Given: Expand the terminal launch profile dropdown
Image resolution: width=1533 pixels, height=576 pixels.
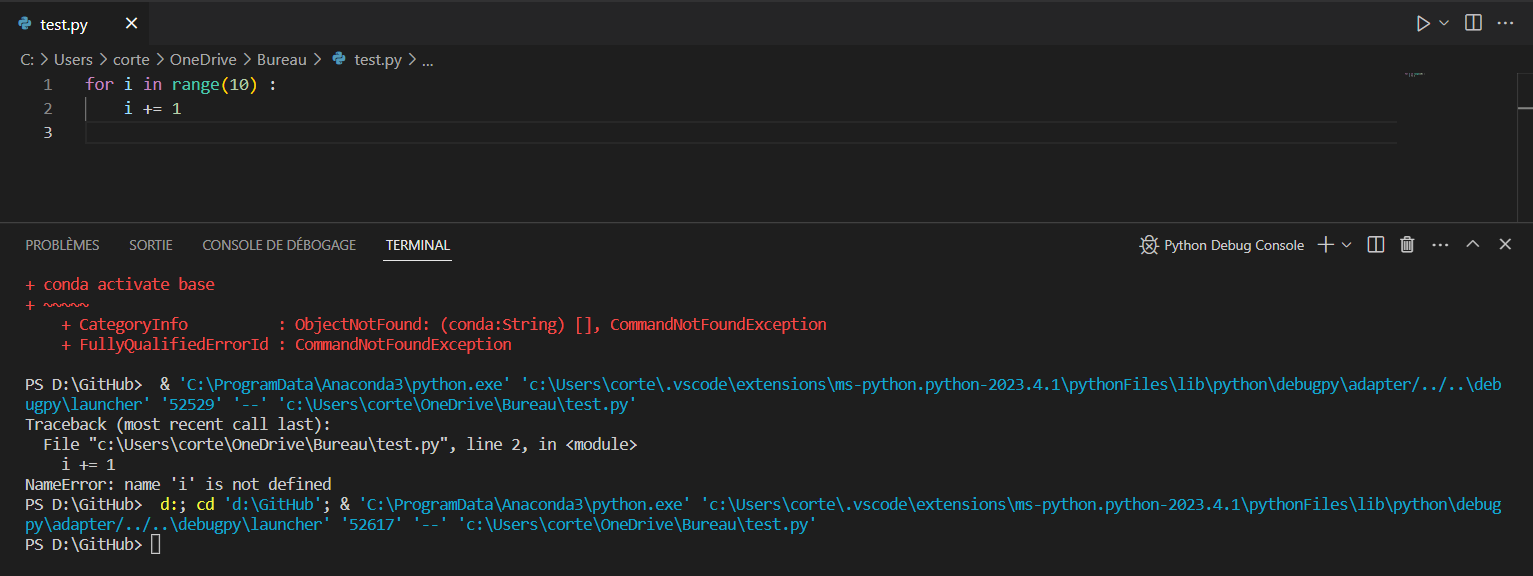Looking at the screenshot, I should [1346, 245].
